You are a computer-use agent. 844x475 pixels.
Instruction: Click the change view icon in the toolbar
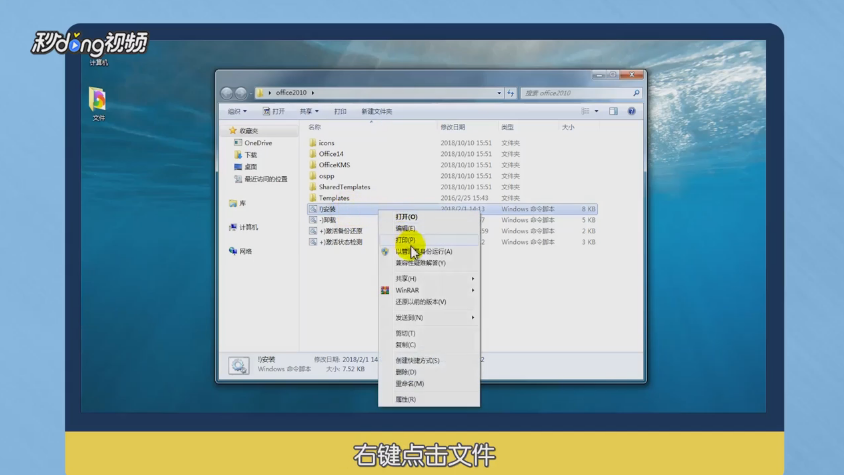pos(585,111)
